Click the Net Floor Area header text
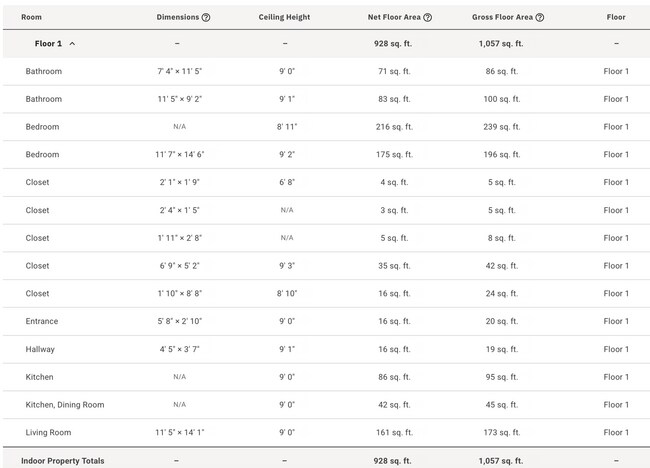Image resolution: width=650 pixels, height=468 pixels. (394, 17)
